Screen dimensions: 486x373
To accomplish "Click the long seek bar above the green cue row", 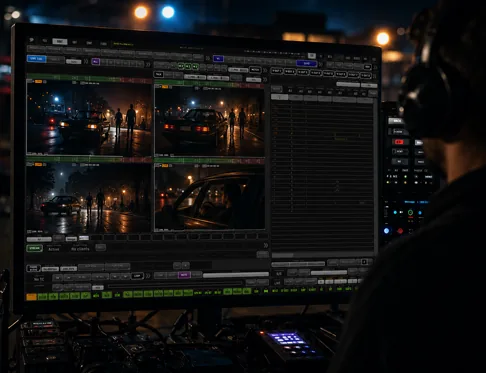I will tap(175, 285).
